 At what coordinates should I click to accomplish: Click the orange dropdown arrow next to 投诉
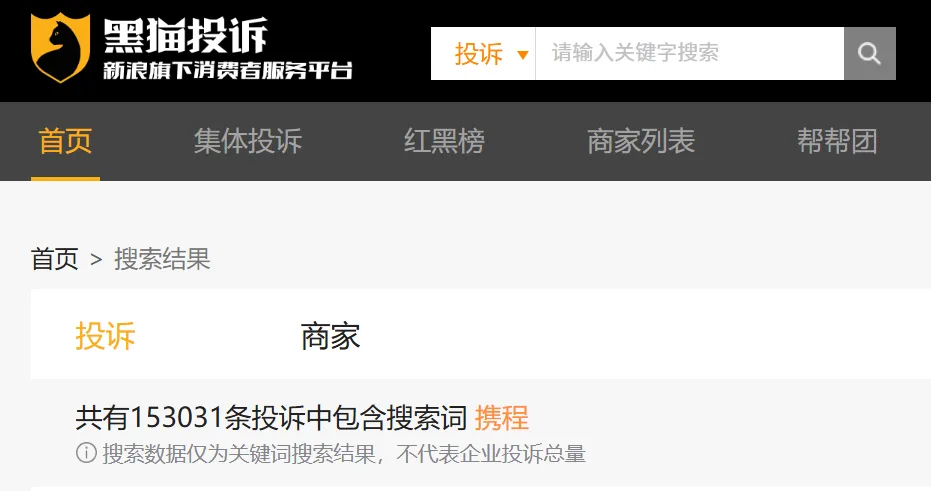pyautogui.click(x=522, y=55)
